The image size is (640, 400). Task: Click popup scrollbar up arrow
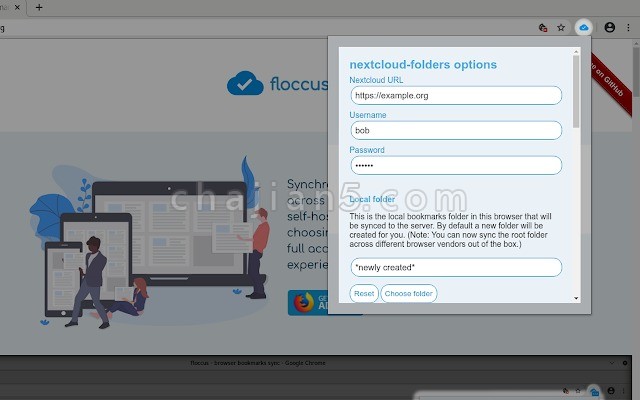[576, 51]
